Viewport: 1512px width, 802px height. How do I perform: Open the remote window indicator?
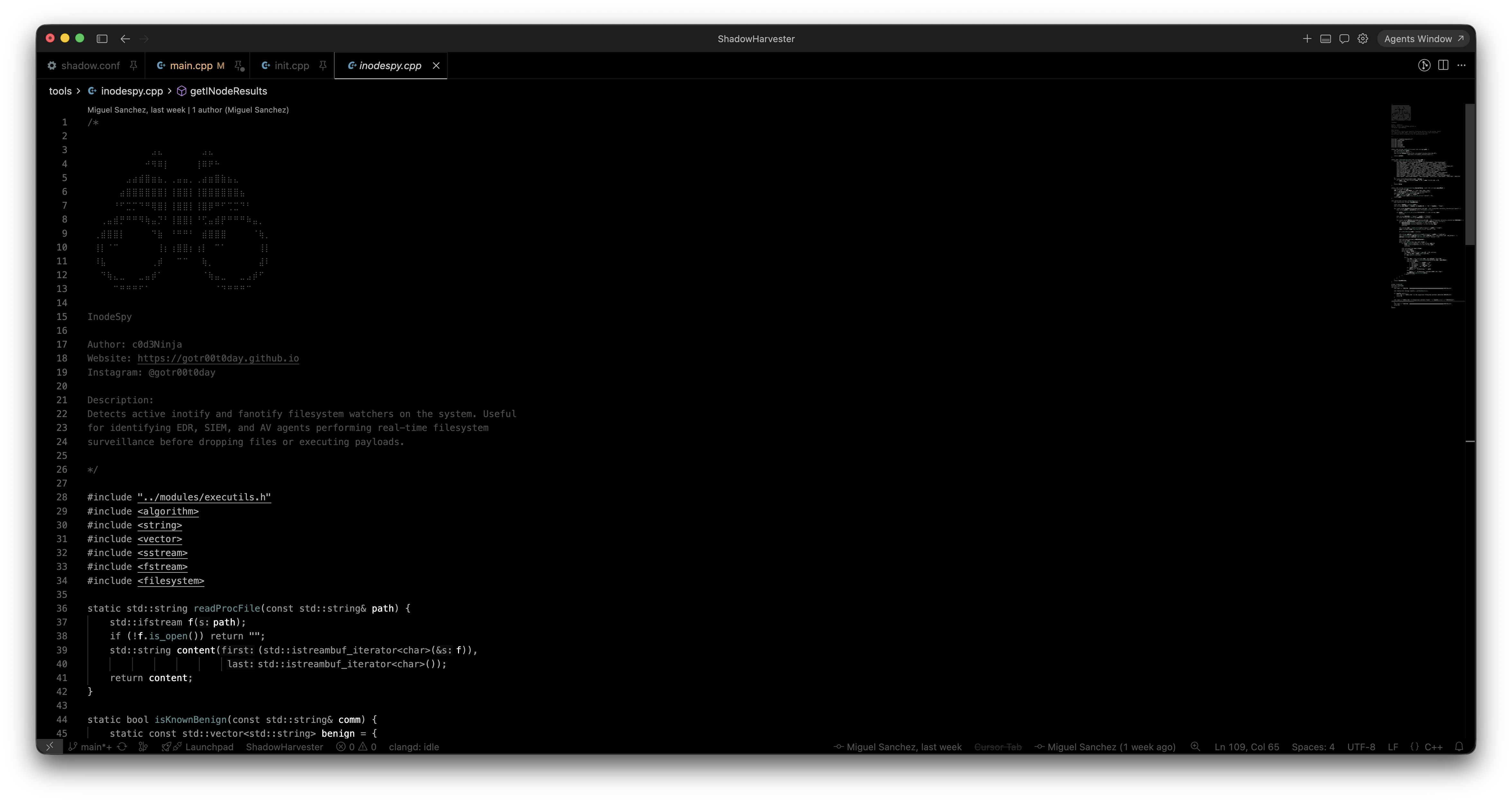tap(49, 747)
